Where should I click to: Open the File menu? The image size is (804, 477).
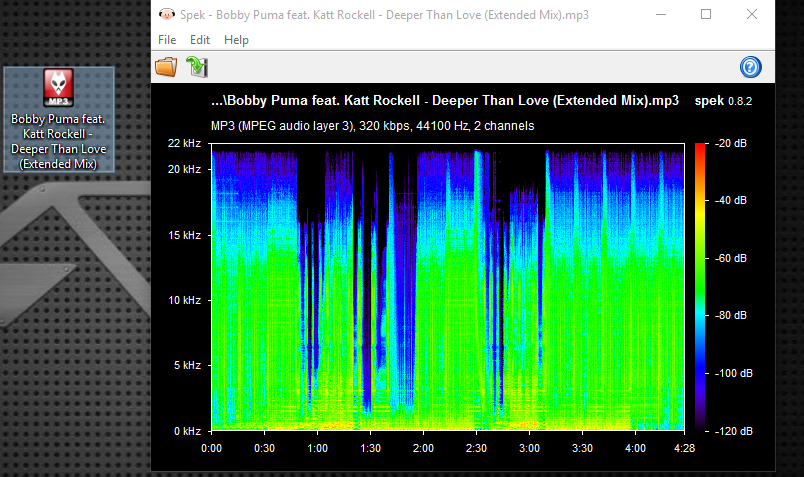coord(167,40)
